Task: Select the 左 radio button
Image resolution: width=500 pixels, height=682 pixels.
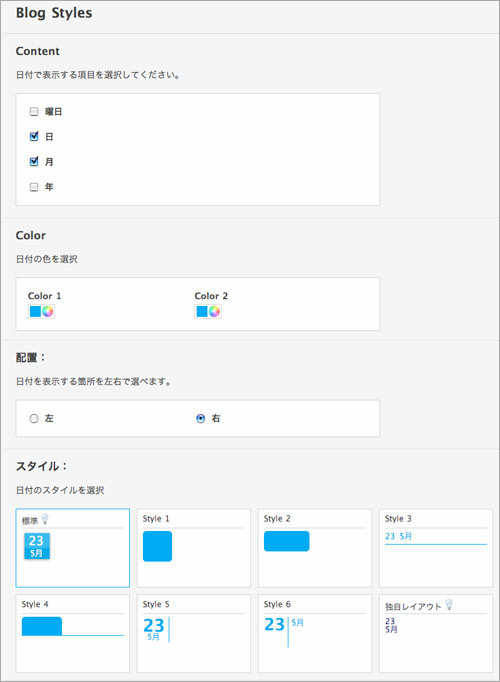Action: (34, 418)
